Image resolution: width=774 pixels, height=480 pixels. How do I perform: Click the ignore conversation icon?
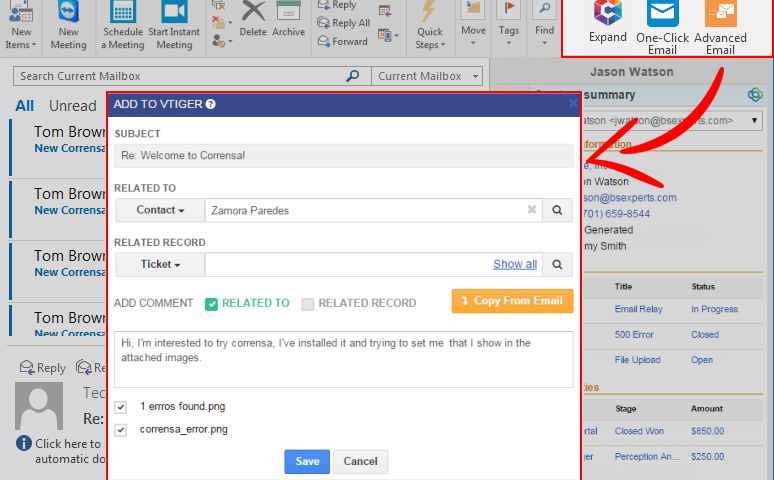tap(219, 6)
